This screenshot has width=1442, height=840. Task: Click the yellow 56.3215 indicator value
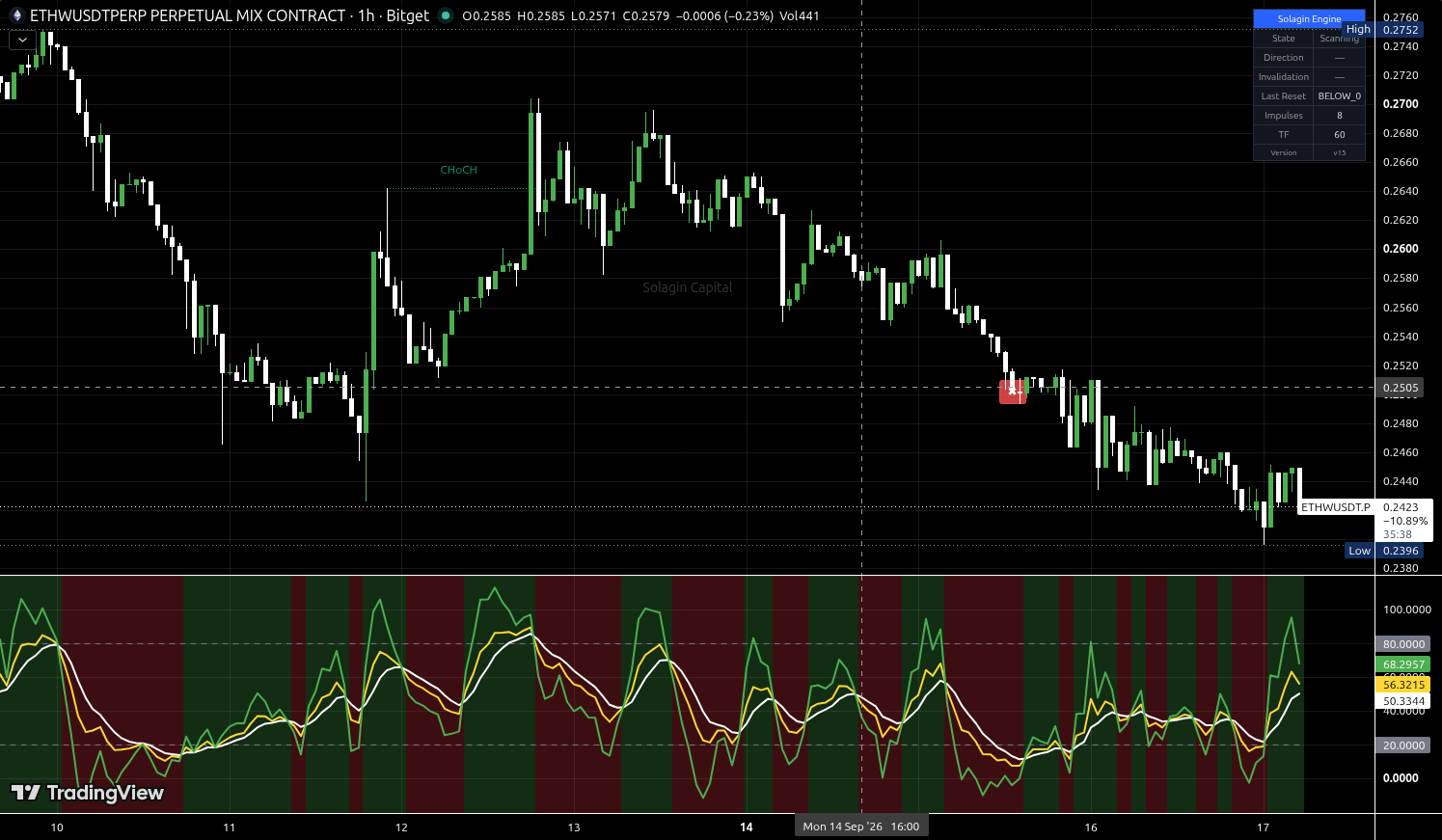click(x=1403, y=685)
